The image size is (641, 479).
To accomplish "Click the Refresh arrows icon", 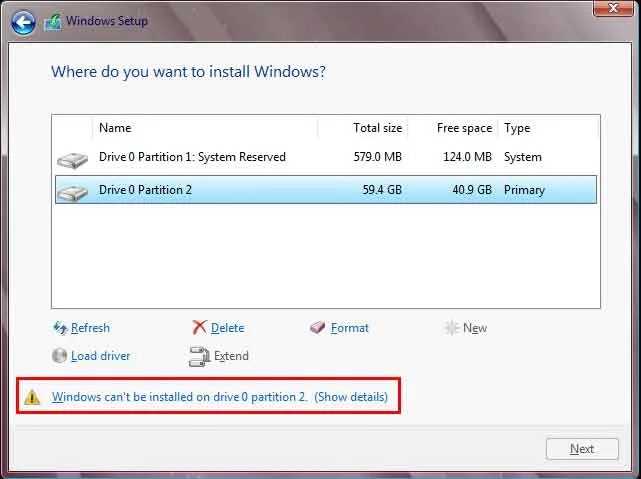I will (60, 328).
